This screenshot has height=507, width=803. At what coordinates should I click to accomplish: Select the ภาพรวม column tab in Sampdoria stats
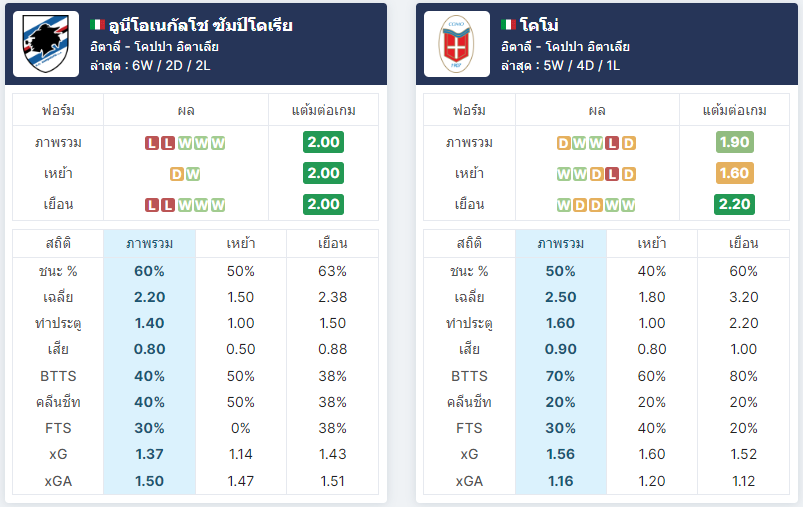pyautogui.click(x=150, y=244)
